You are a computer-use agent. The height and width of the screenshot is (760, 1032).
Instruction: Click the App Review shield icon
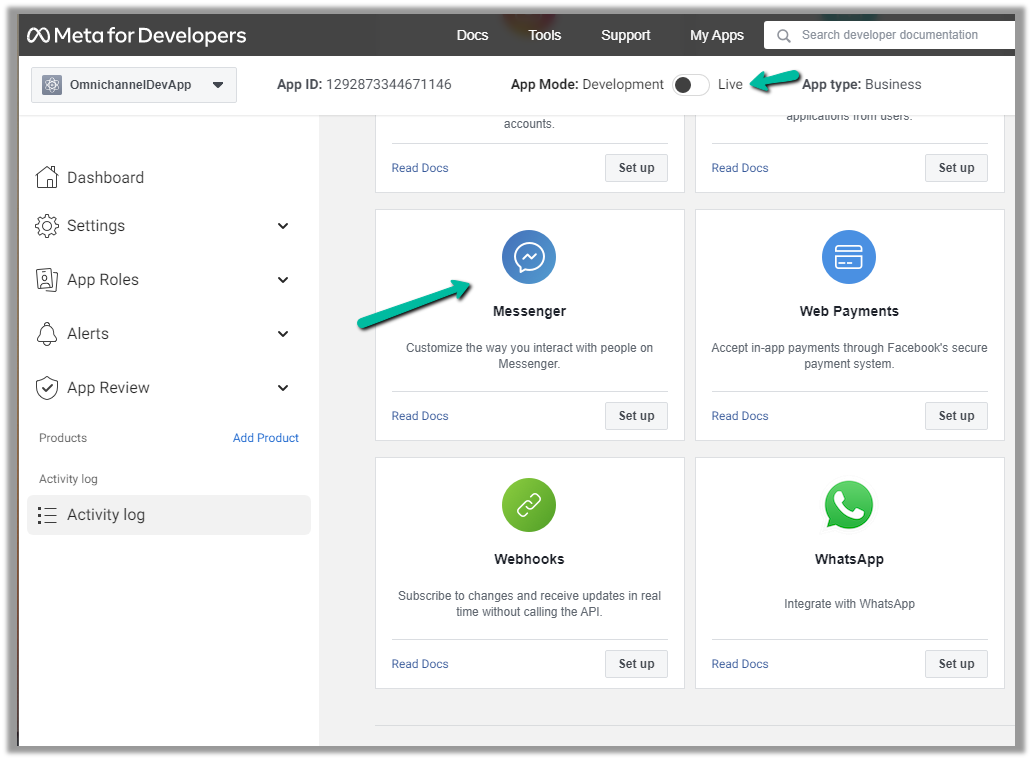[x=47, y=388]
